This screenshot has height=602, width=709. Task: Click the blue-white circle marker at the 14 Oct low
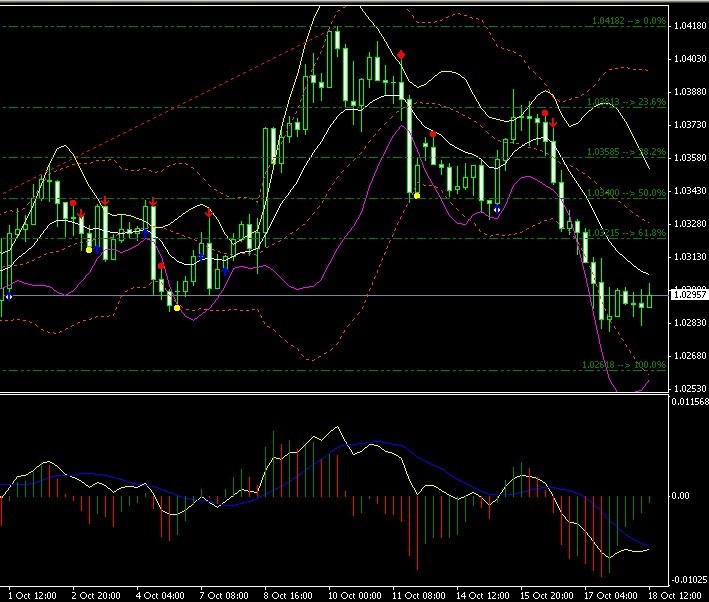click(x=496, y=209)
